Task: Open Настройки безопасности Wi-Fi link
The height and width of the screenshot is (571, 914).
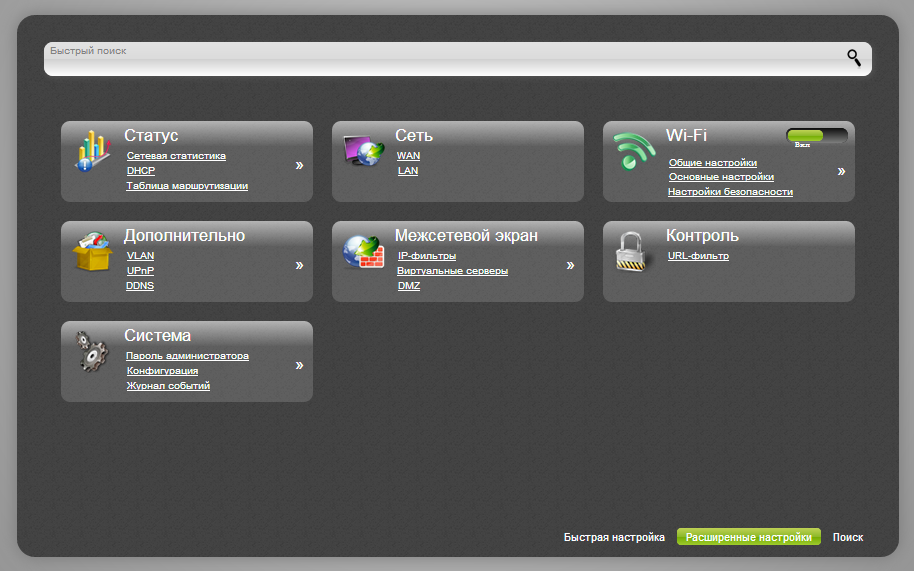Action: [730, 192]
